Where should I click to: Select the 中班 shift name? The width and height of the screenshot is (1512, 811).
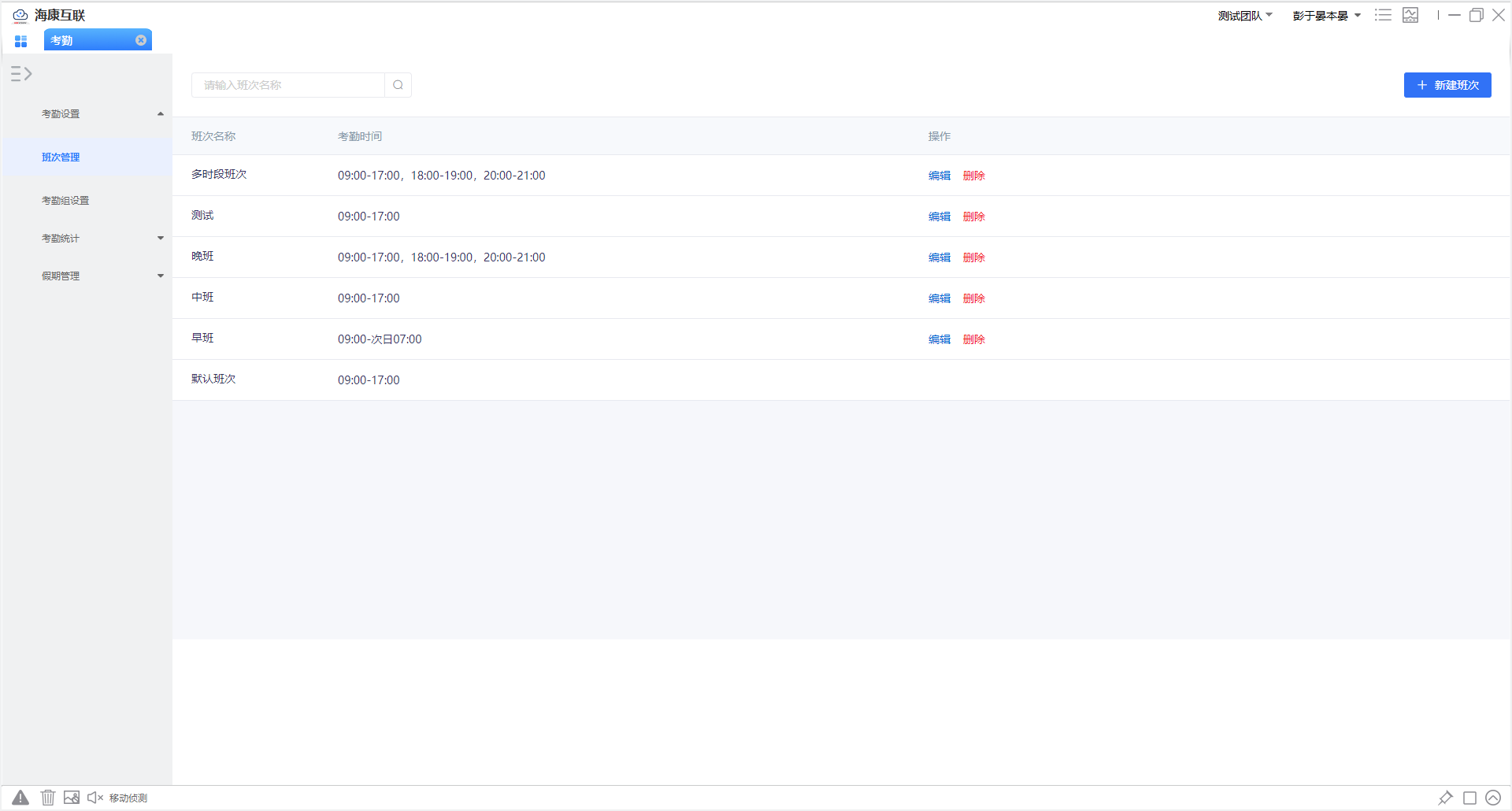click(x=202, y=297)
